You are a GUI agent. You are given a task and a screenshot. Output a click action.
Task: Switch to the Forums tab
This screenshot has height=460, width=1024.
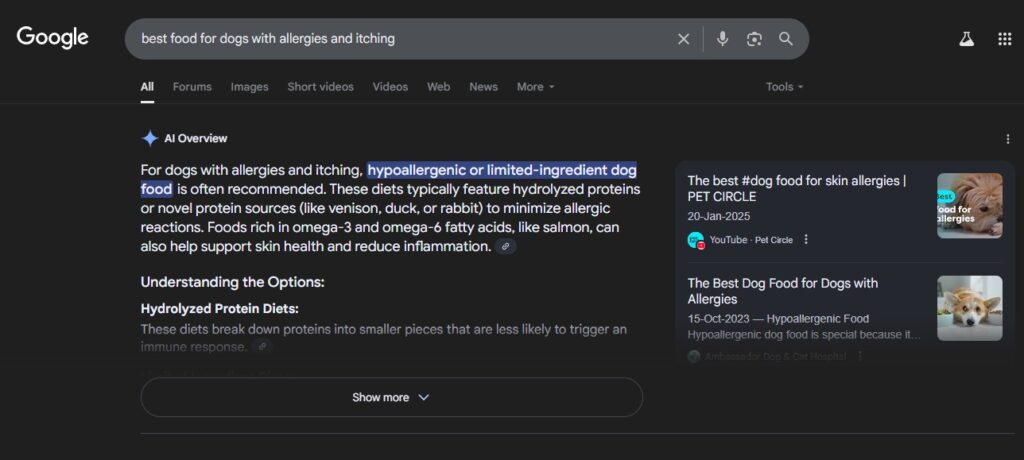(192, 87)
